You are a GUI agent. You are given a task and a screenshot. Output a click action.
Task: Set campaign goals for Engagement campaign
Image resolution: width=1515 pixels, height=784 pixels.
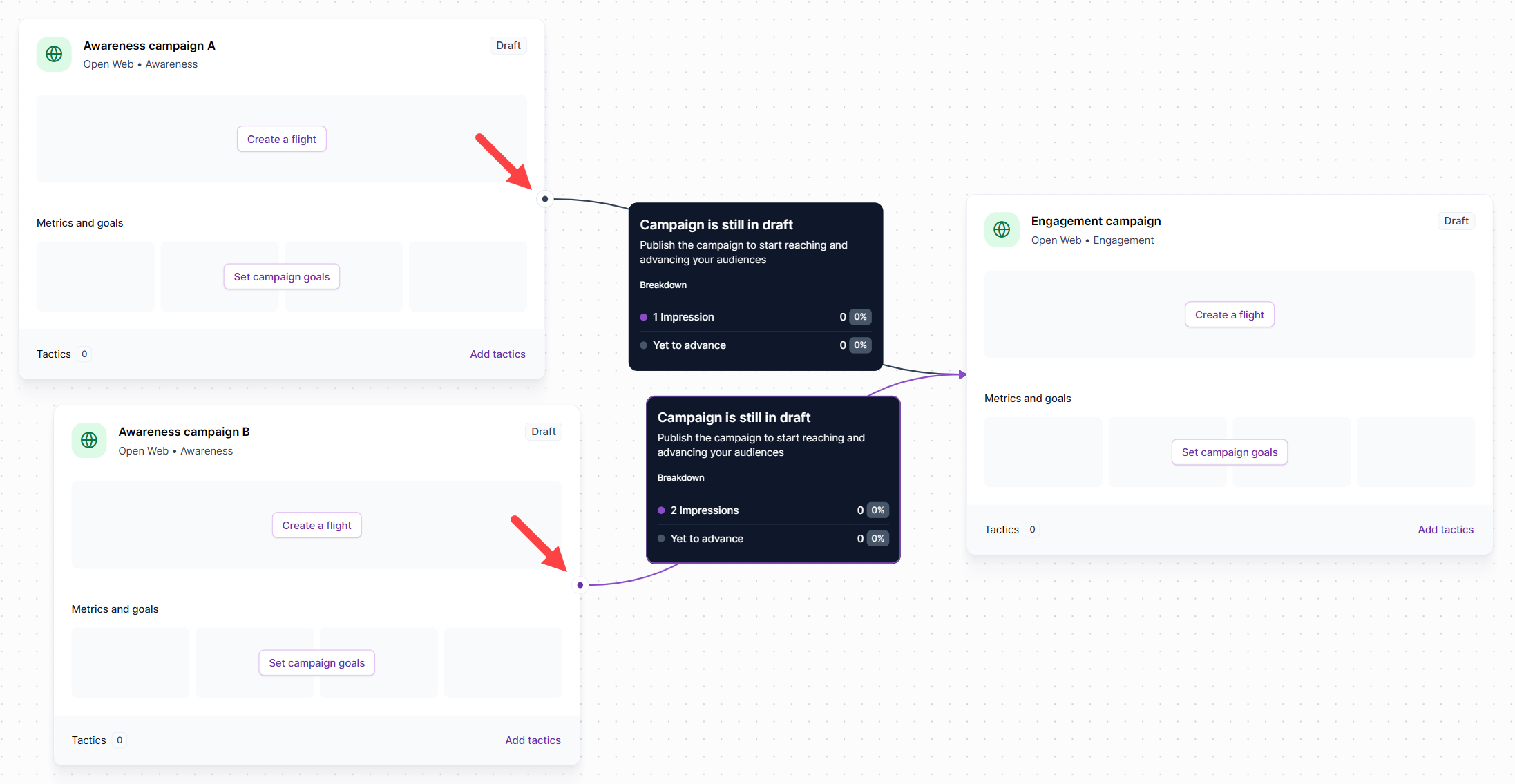[1230, 452]
